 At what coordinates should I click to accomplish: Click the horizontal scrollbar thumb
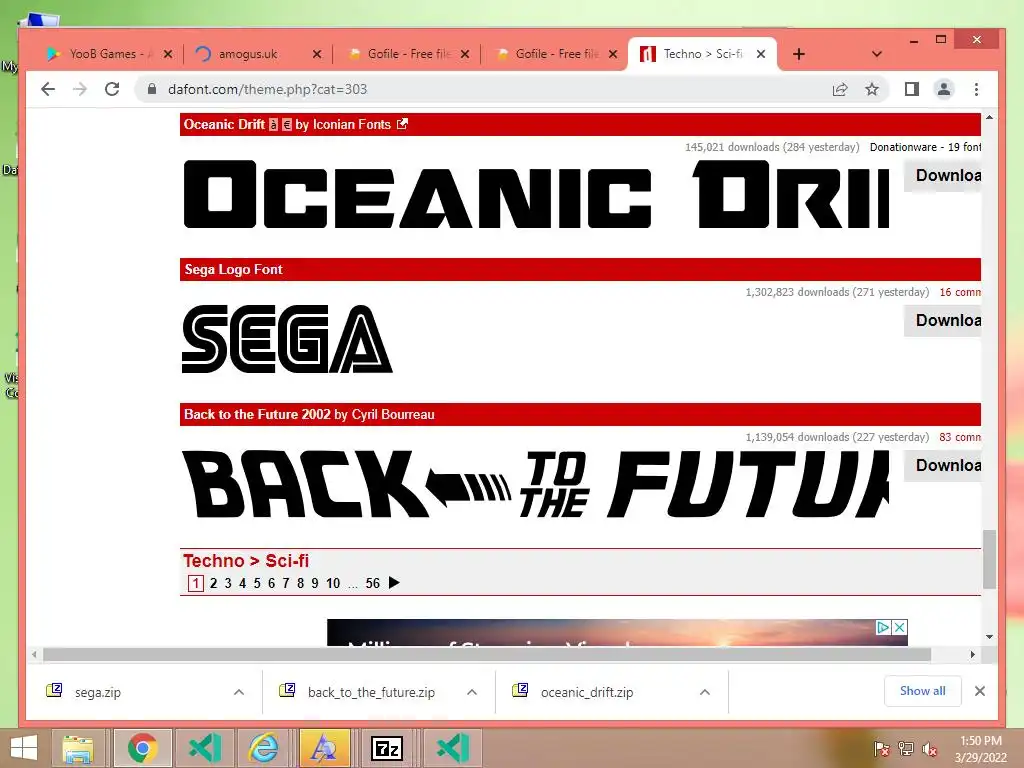click(x=487, y=654)
